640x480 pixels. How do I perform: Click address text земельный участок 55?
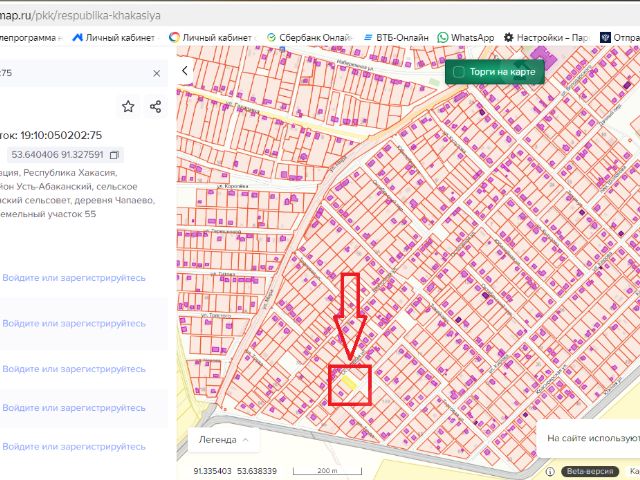point(48,214)
